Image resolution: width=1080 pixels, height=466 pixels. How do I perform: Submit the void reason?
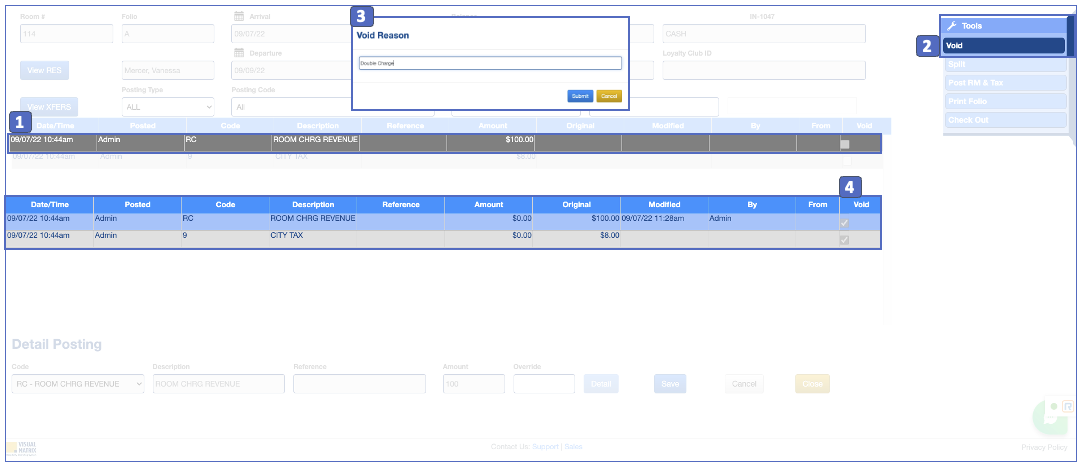(580, 96)
